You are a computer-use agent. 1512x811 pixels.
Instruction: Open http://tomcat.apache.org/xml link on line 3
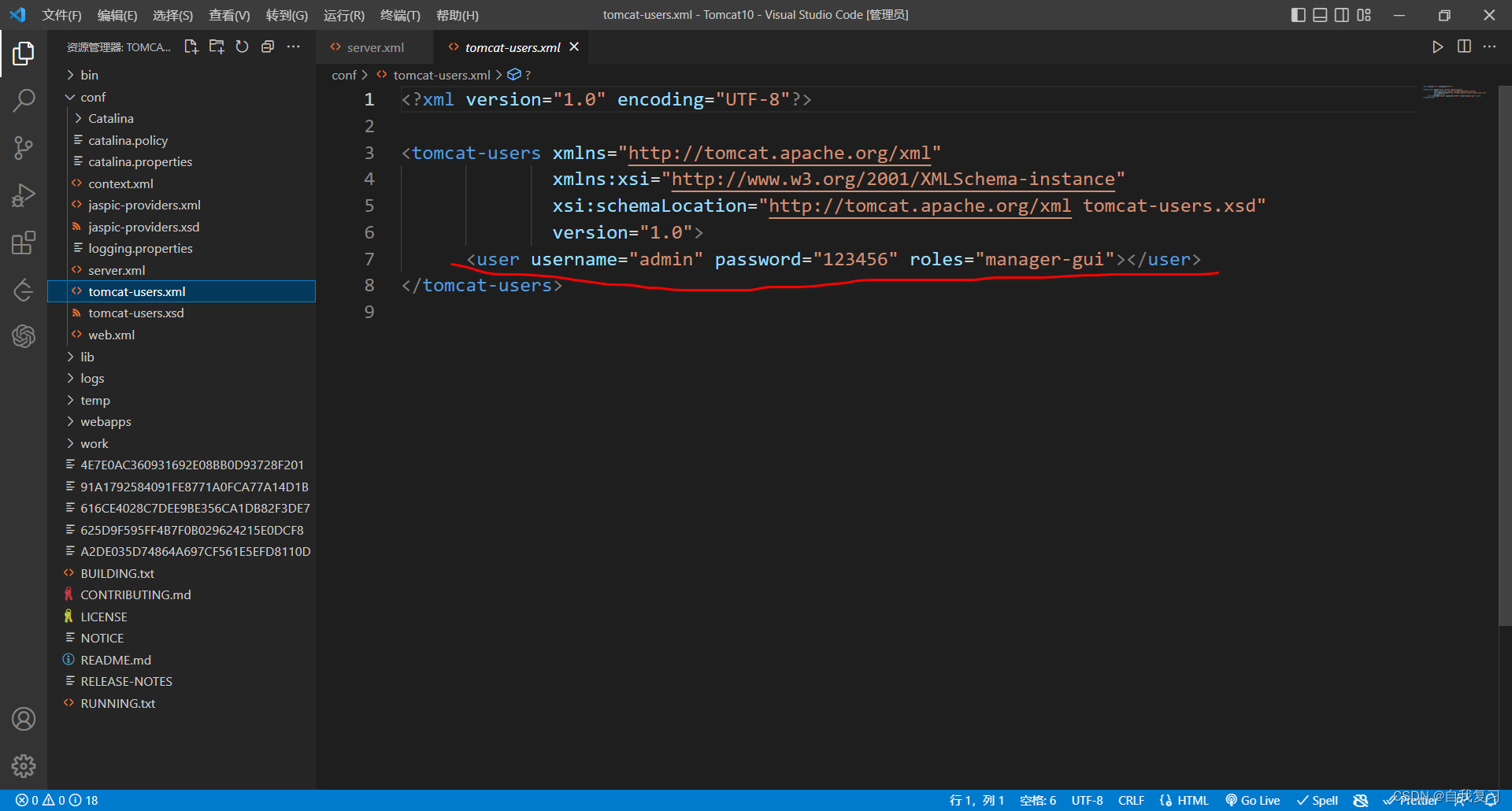pyautogui.click(x=780, y=153)
